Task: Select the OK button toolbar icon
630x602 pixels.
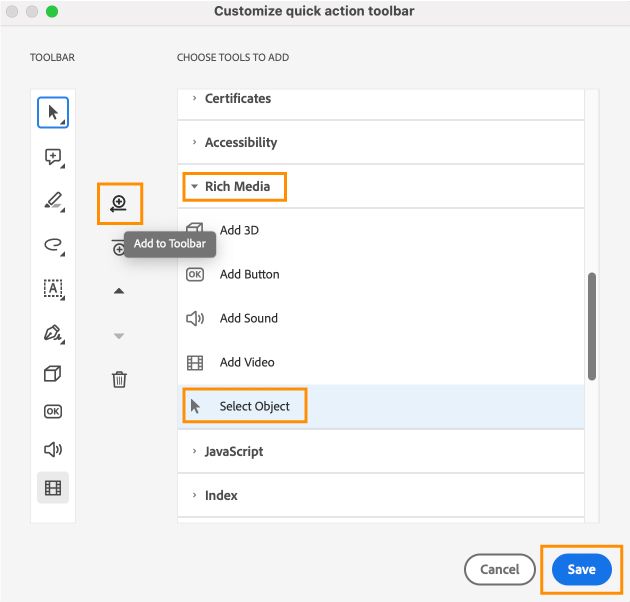Action: 53,411
